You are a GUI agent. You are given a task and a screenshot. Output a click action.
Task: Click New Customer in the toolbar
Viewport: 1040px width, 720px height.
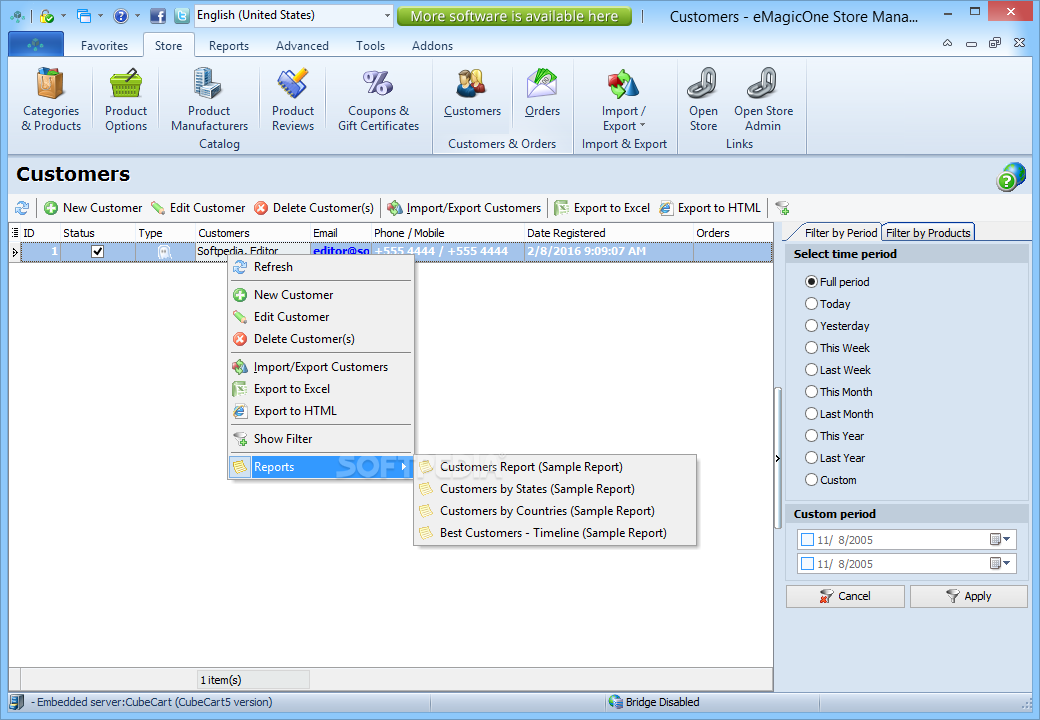pos(93,208)
